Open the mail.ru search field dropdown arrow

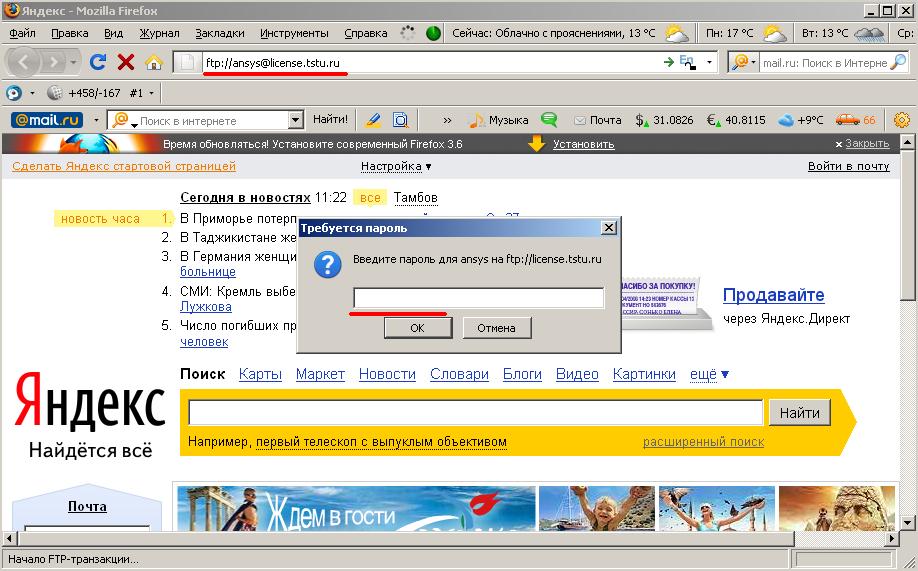(x=296, y=121)
